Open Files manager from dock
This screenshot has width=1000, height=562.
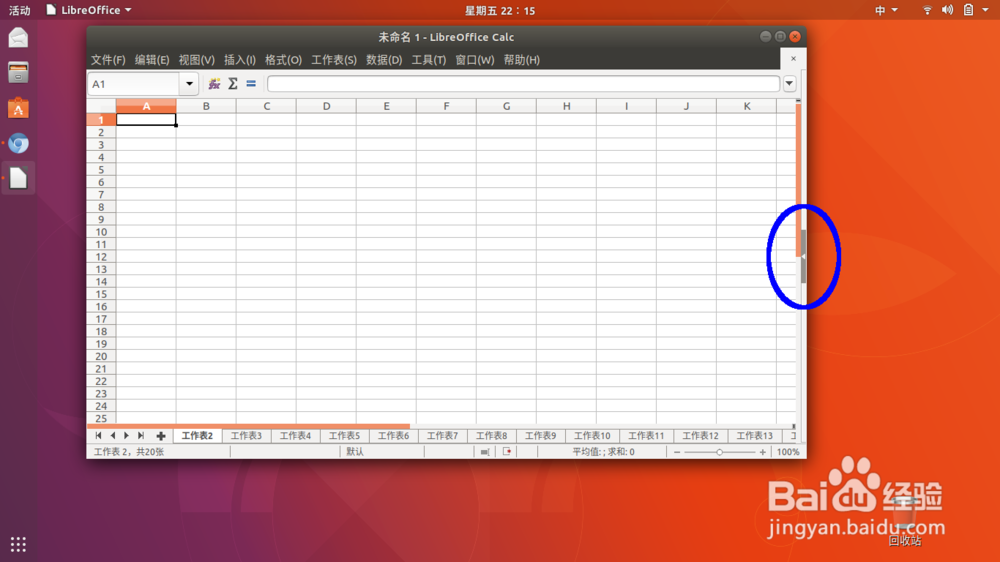[18, 73]
